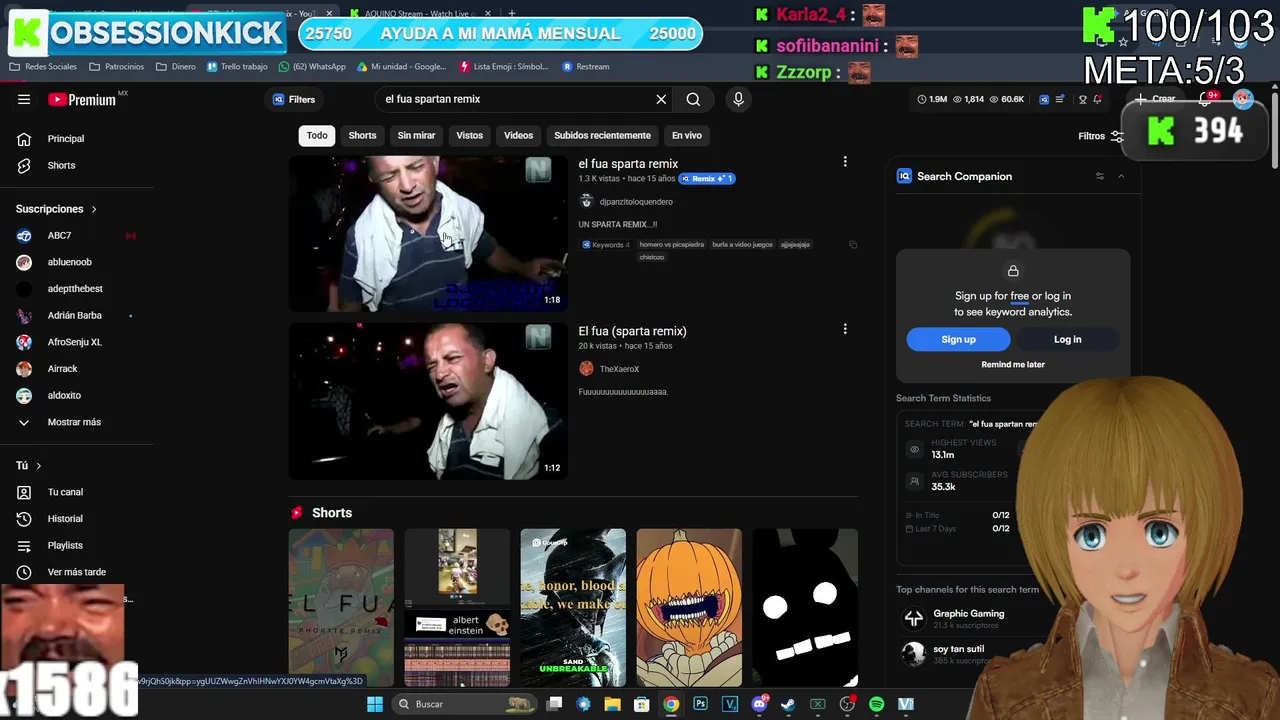This screenshot has height=720, width=1280.
Task: Open the '(62) WhatsApp' bookmark
Action: (x=312, y=67)
